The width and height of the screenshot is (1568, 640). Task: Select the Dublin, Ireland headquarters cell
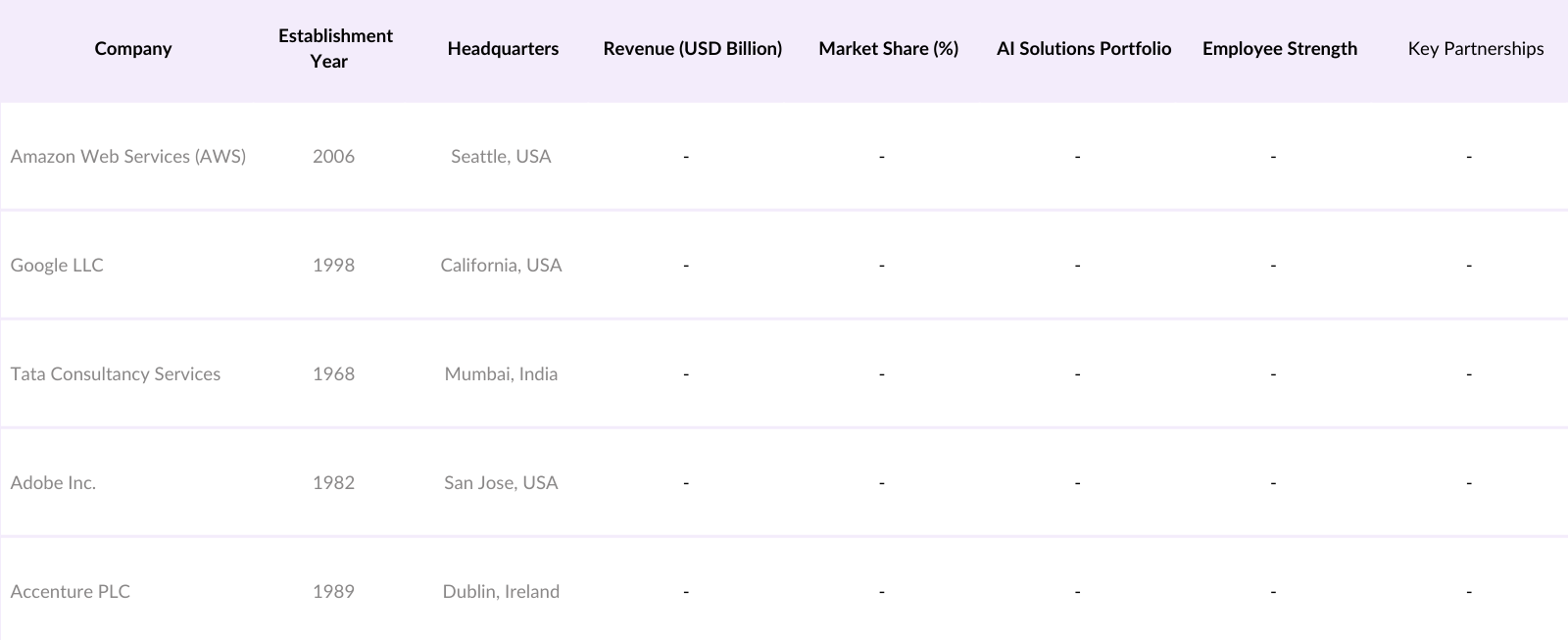click(x=501, y=592)
